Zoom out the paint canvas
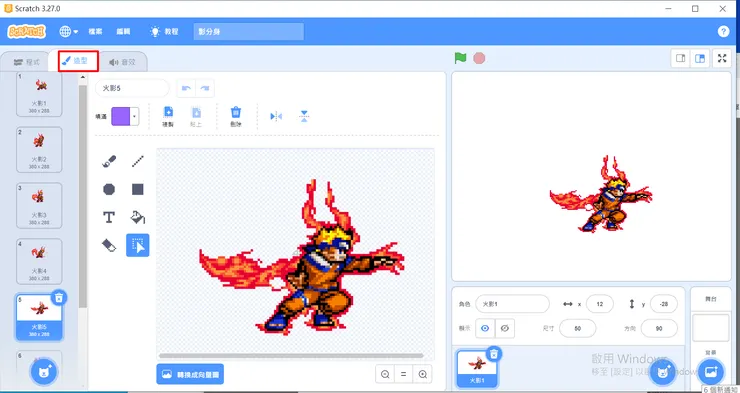740x393 pixels. pyautogui.click(x=385, y=374)
